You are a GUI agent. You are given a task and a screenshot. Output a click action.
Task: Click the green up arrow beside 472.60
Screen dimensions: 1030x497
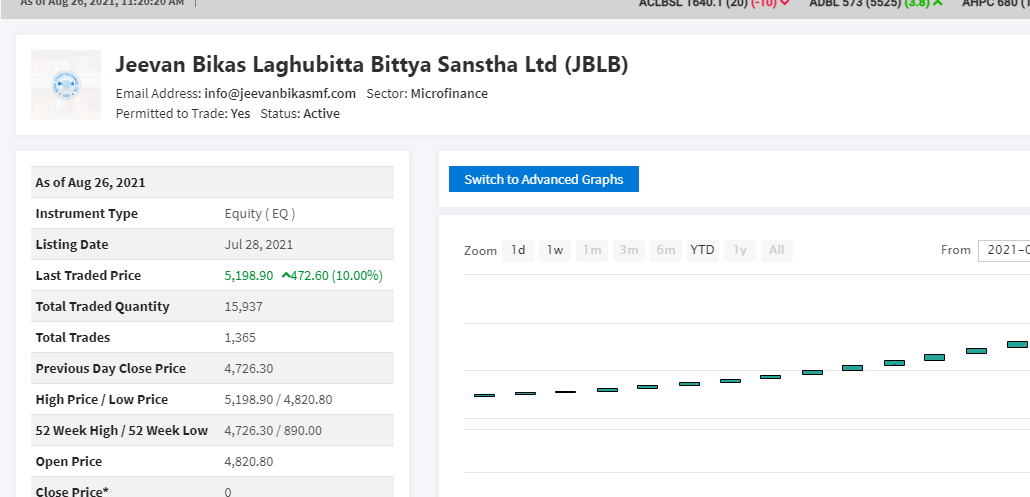[x=285, y=276]
